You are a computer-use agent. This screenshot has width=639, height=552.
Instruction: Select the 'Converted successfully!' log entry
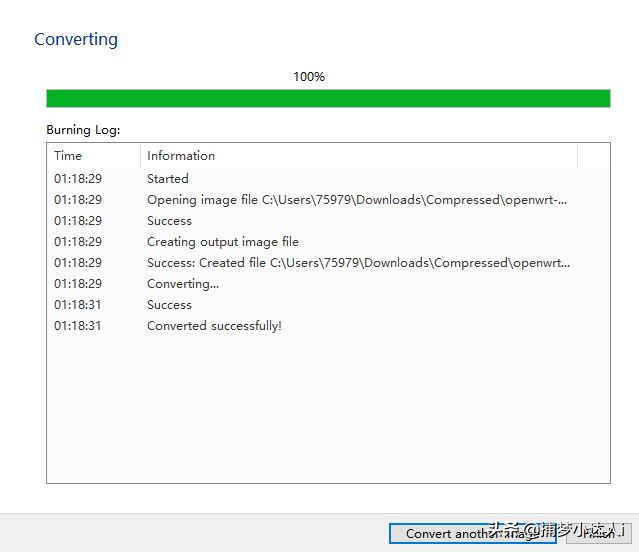click(328, 326)
